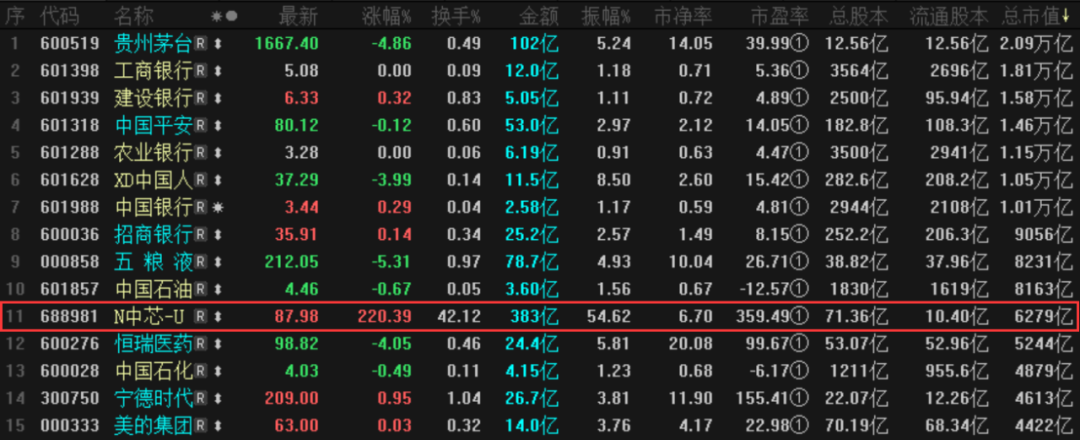The height and width of the screenshot is (440, 1080).
Task: Click the R badge next to 贵州茅台
Action: coord(200,43)
